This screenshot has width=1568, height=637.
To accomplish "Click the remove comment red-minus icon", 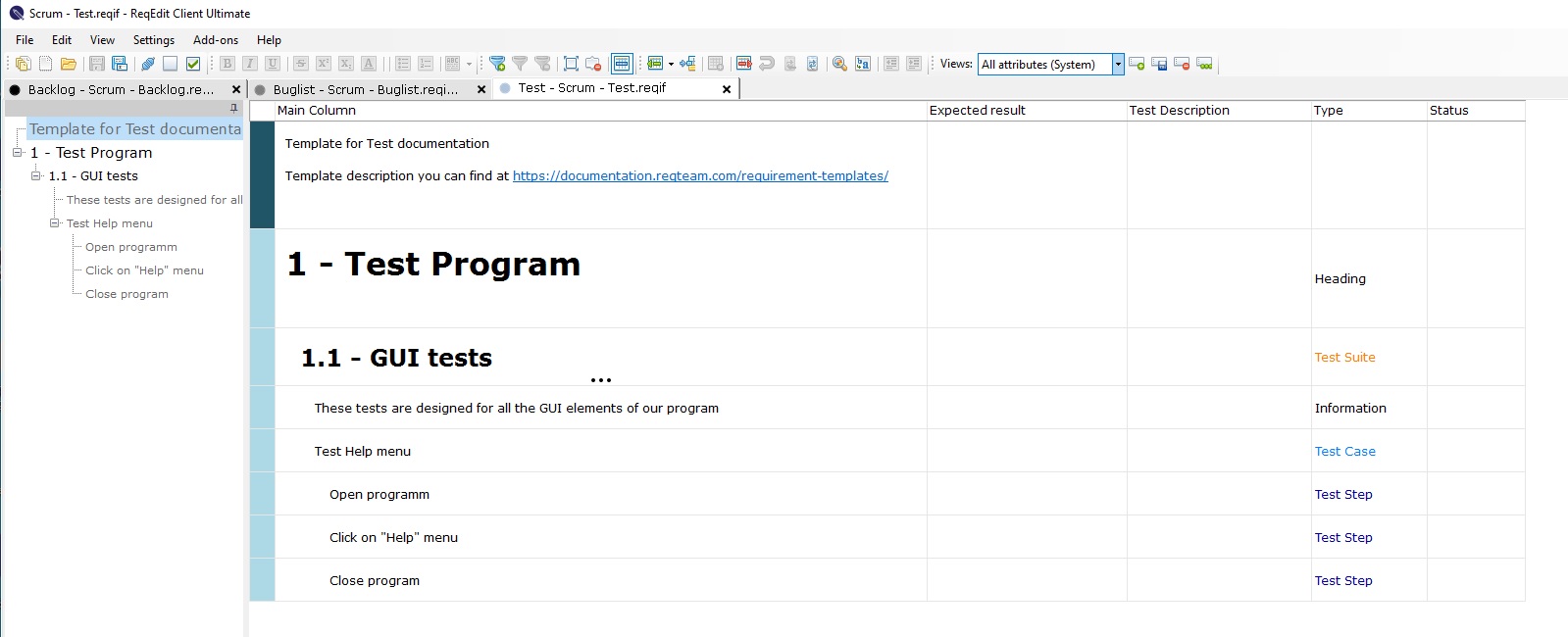I will click(x=593, y=64).
